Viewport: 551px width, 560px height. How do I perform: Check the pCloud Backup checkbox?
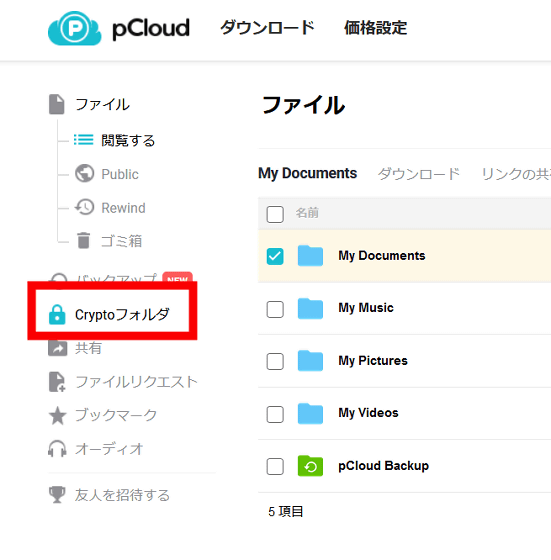(x=275, y=466)
